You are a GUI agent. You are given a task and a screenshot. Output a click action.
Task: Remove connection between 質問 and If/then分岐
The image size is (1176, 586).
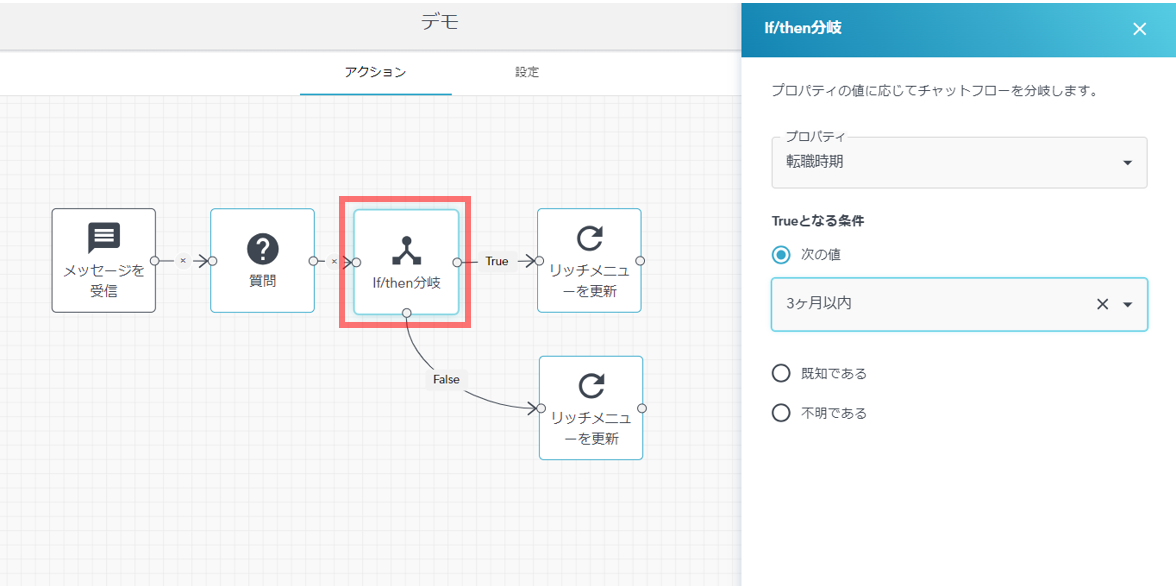coord(334,261)
